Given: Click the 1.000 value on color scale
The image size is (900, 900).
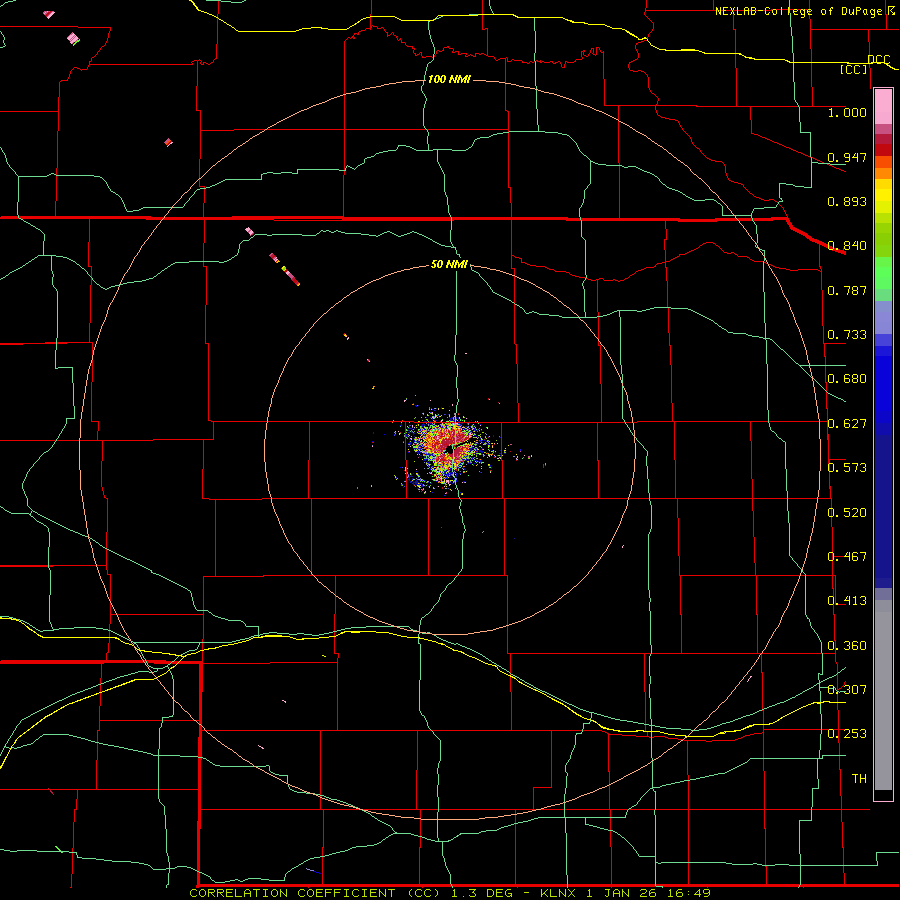Looking at the screenshot, I should (847, 112).
